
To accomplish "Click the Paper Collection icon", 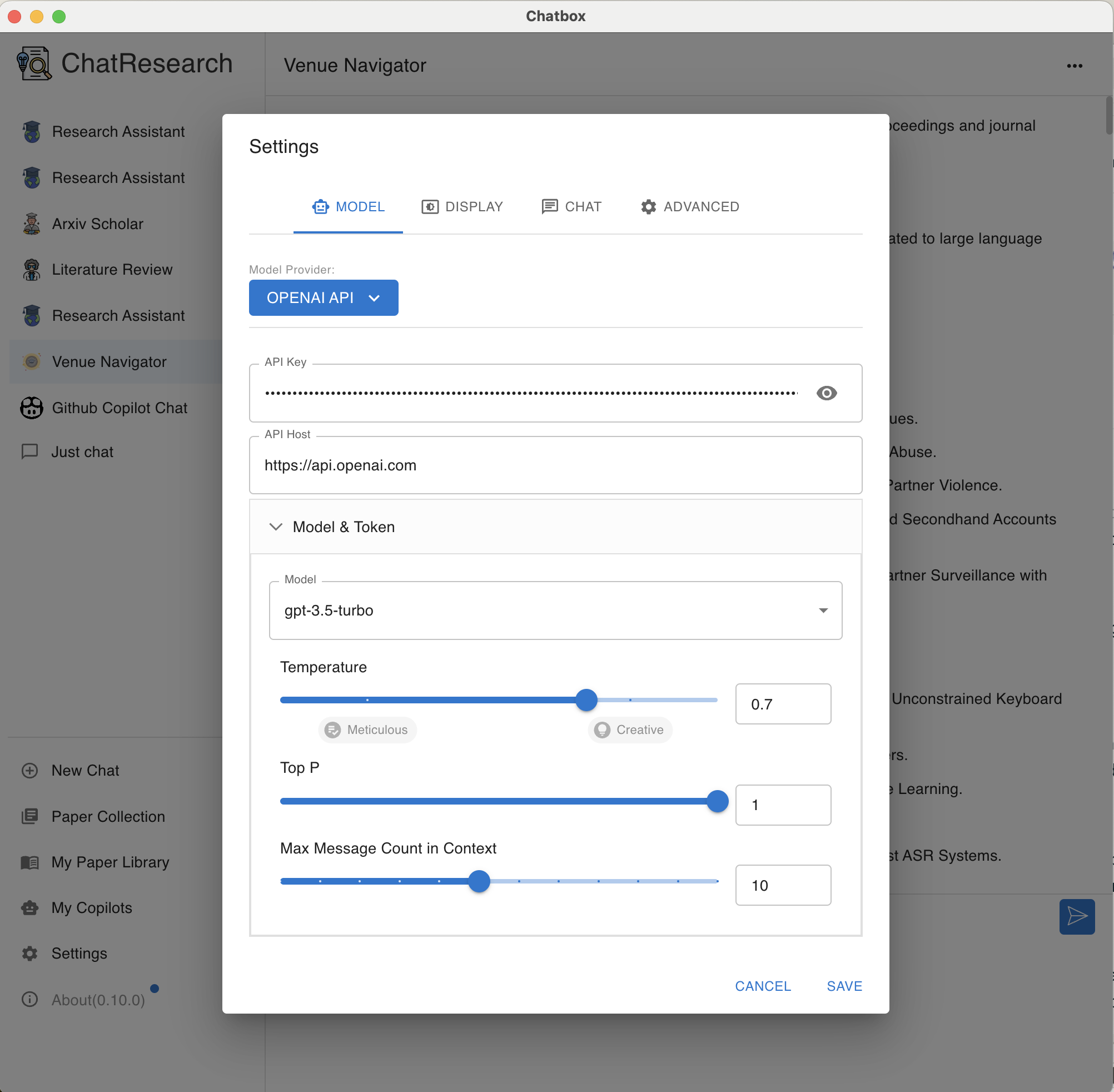I will pyautogui.click(x=30, y=816).
